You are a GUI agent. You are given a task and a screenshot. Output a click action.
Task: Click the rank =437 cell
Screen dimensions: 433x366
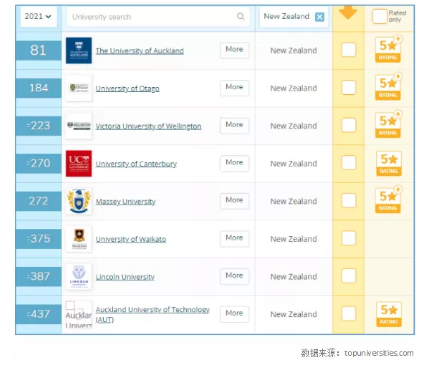(39, 314)
